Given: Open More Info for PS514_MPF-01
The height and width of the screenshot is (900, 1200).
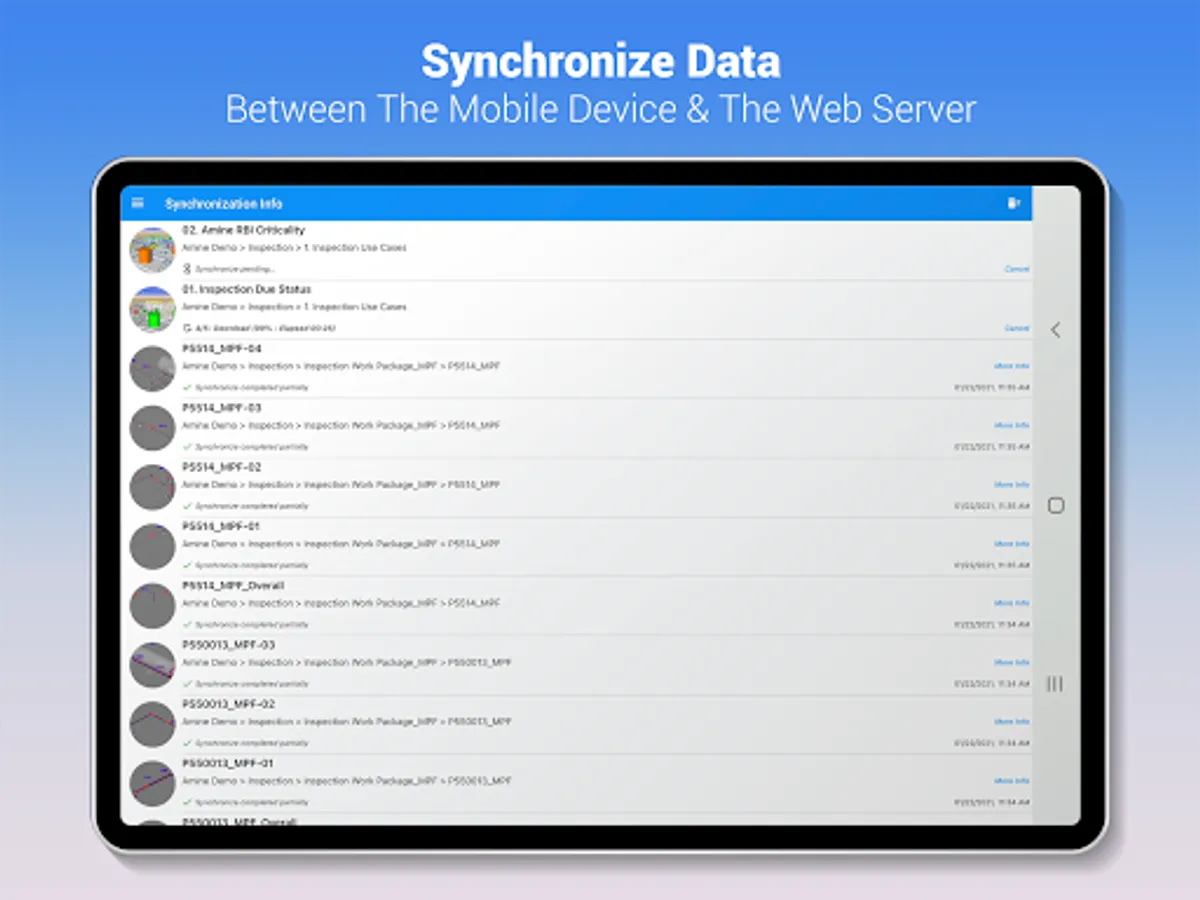Looking at the screenshot, I should pos(1011,544).
